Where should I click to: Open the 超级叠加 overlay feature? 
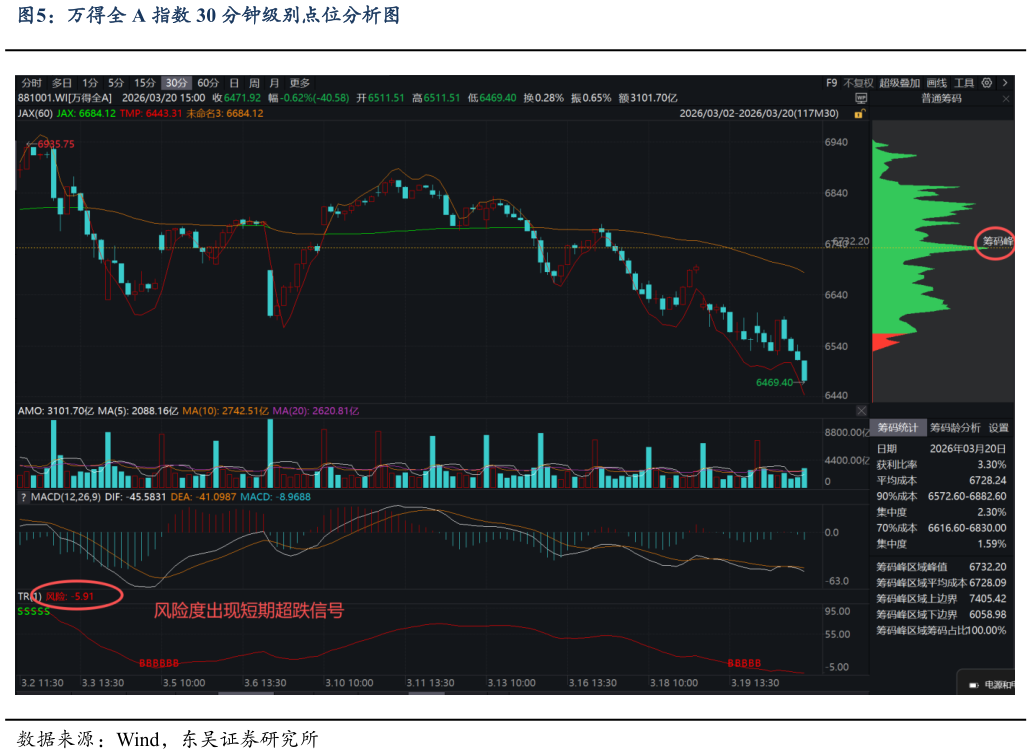coord(899,82)
